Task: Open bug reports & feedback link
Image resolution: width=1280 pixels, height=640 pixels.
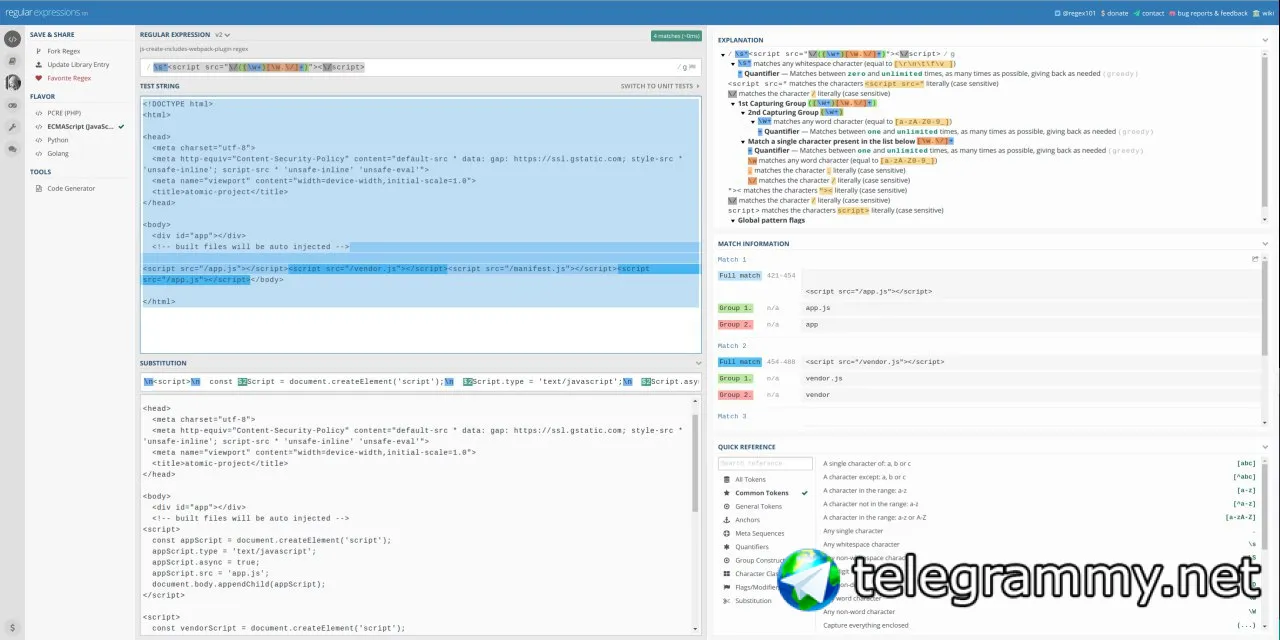Action: click(x=1208, y=13)
